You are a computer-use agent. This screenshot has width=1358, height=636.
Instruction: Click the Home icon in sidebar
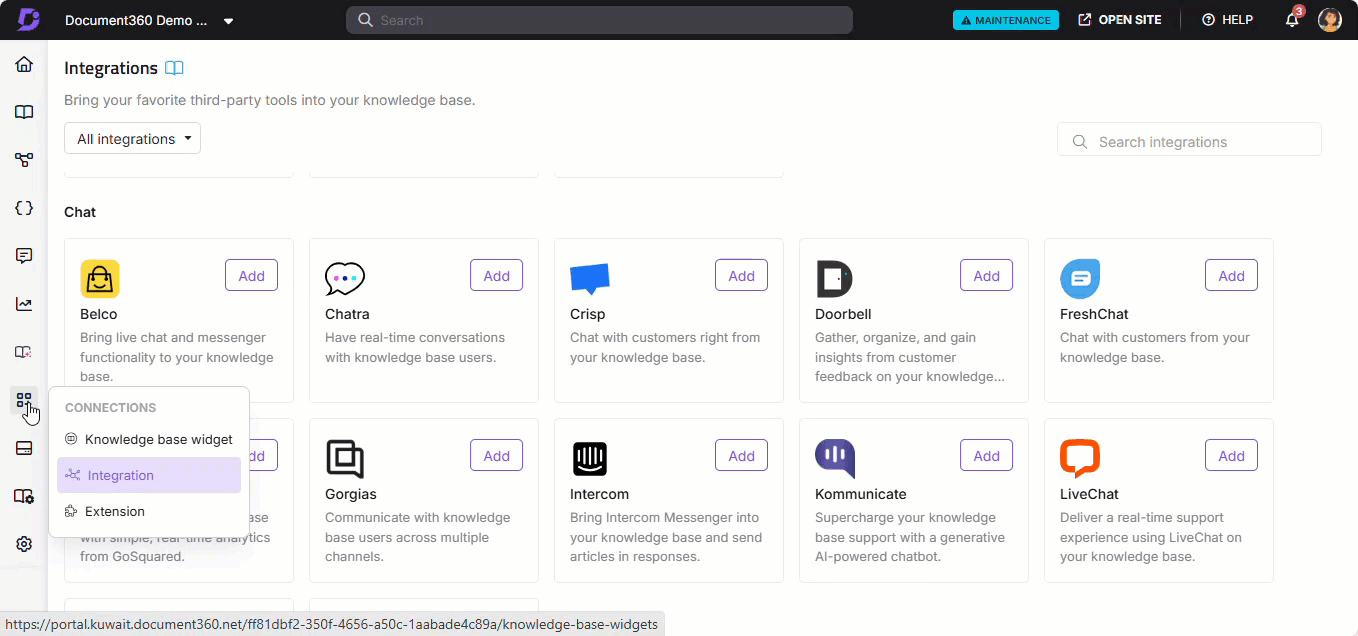(24, 65)
